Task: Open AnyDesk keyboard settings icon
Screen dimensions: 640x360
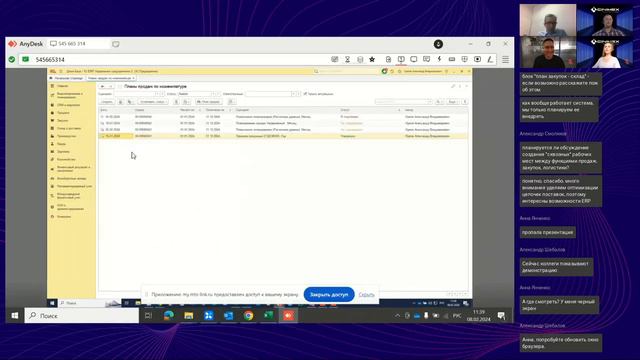Action: (452, 60)
